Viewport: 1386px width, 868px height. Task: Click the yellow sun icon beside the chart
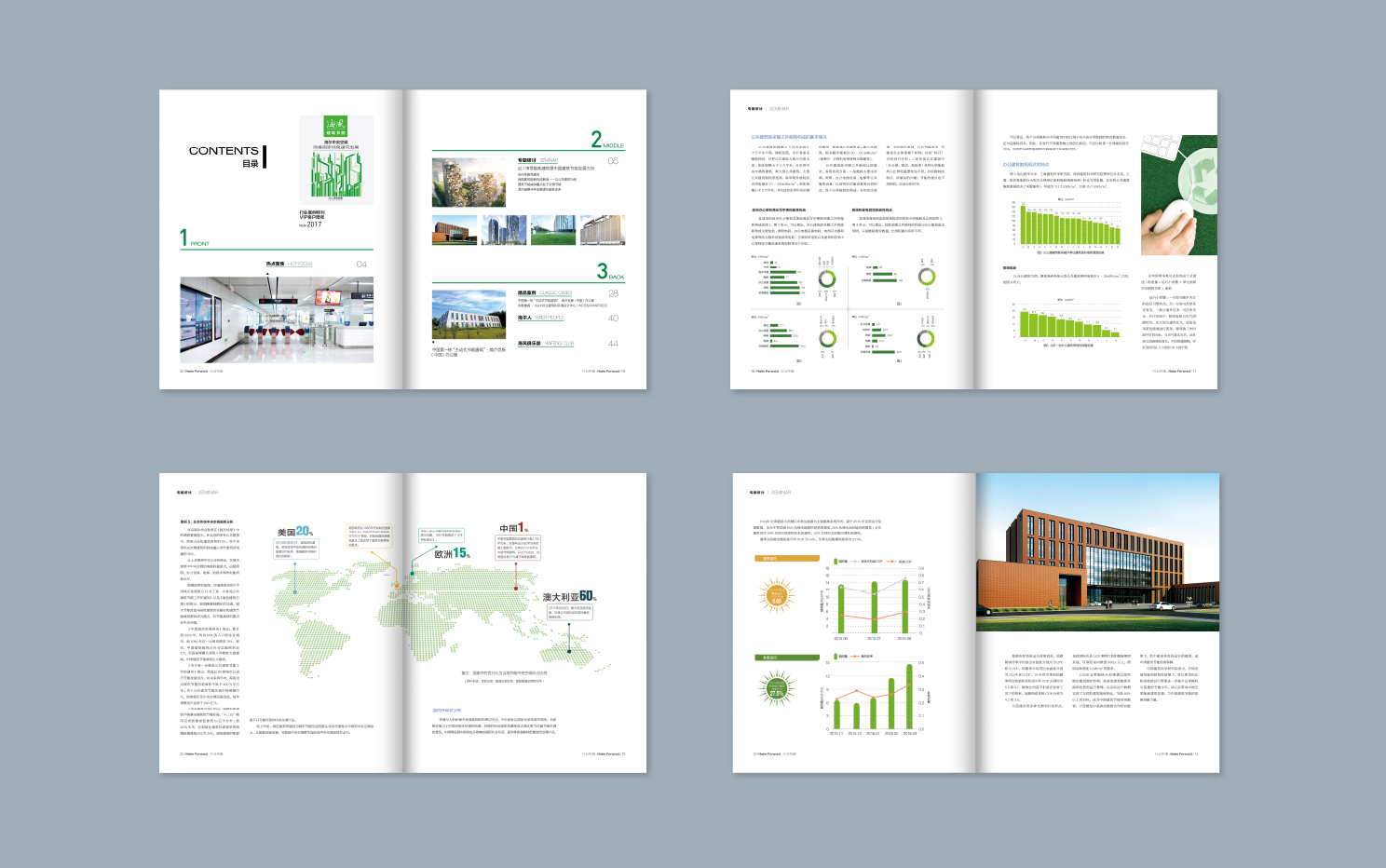(x=777, y=596)
